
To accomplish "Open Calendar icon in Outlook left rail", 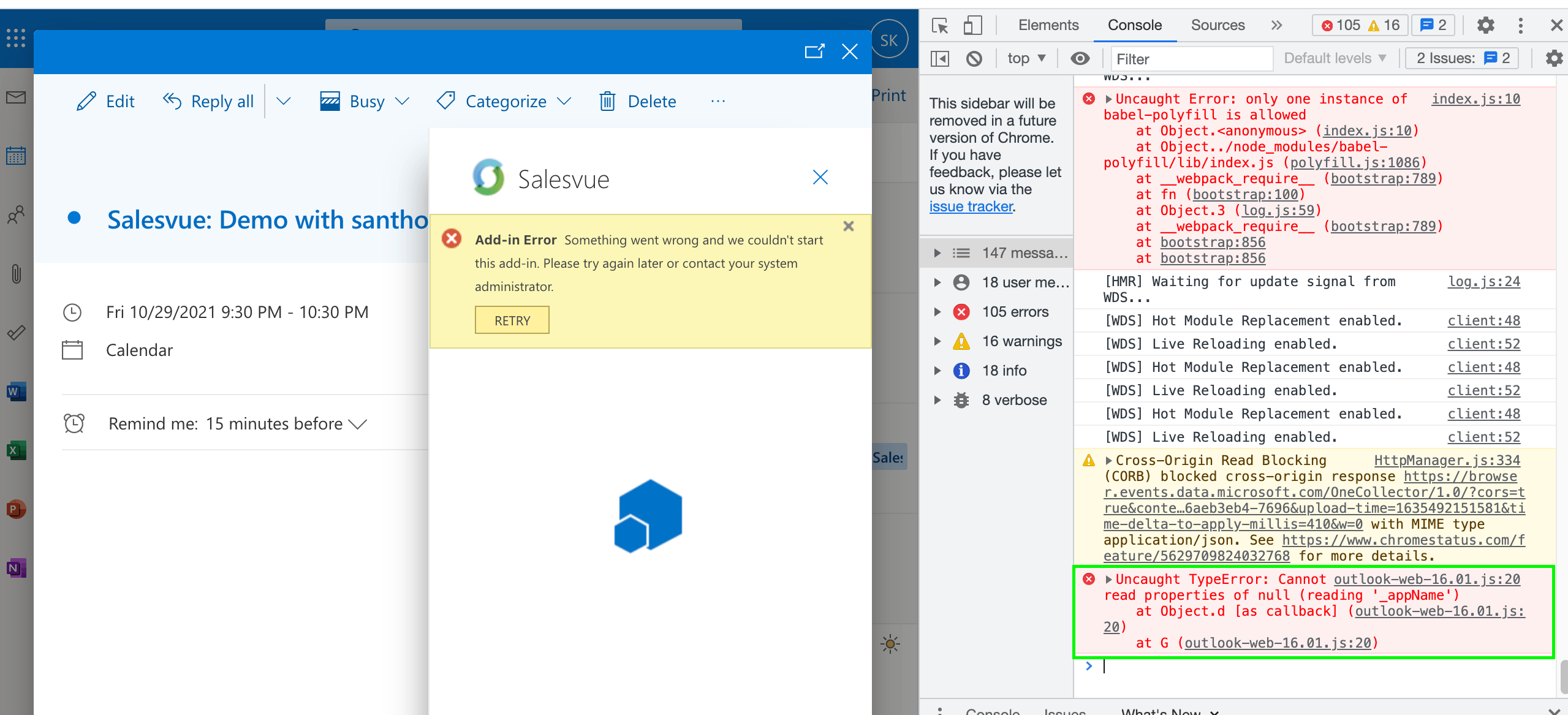I will click(x=16, y=156).
